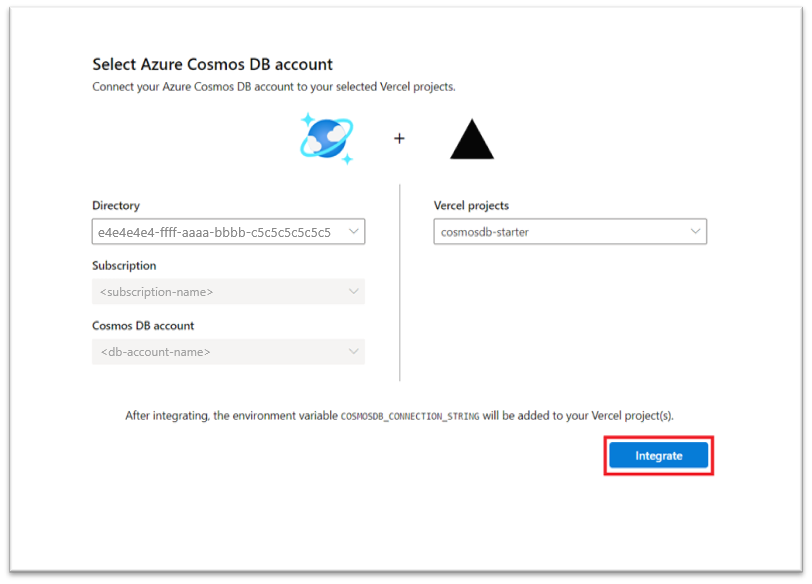Click the 'Subscription' field label
Screen dimensions: 812x584
click(x=124, y=265)
